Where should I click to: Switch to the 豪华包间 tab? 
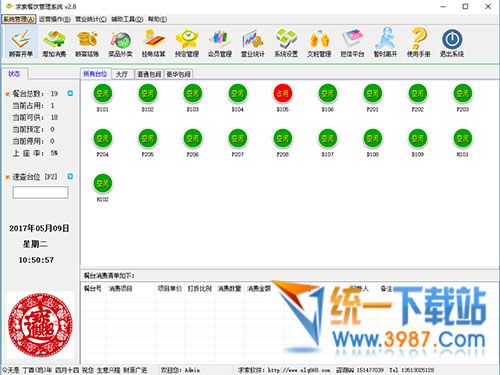[178, 74]
